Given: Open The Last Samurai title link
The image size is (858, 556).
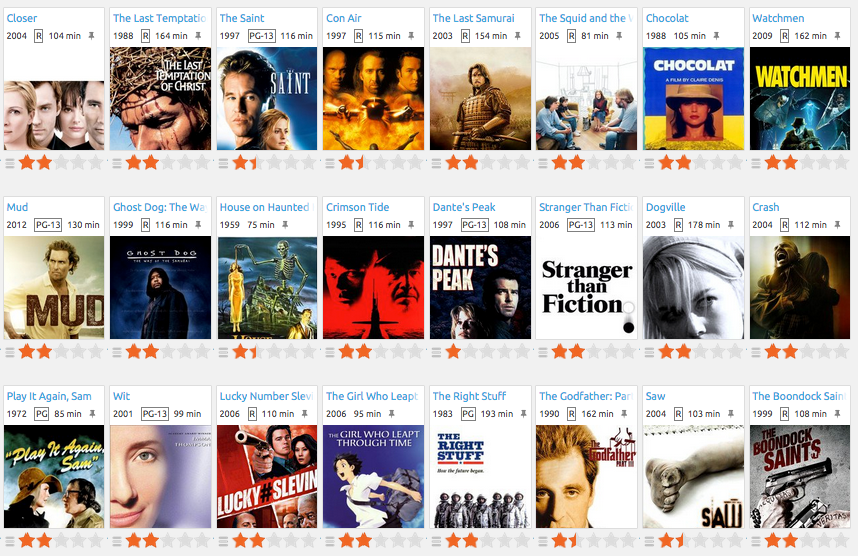Looking at the screenshot, I should point(473,18).
